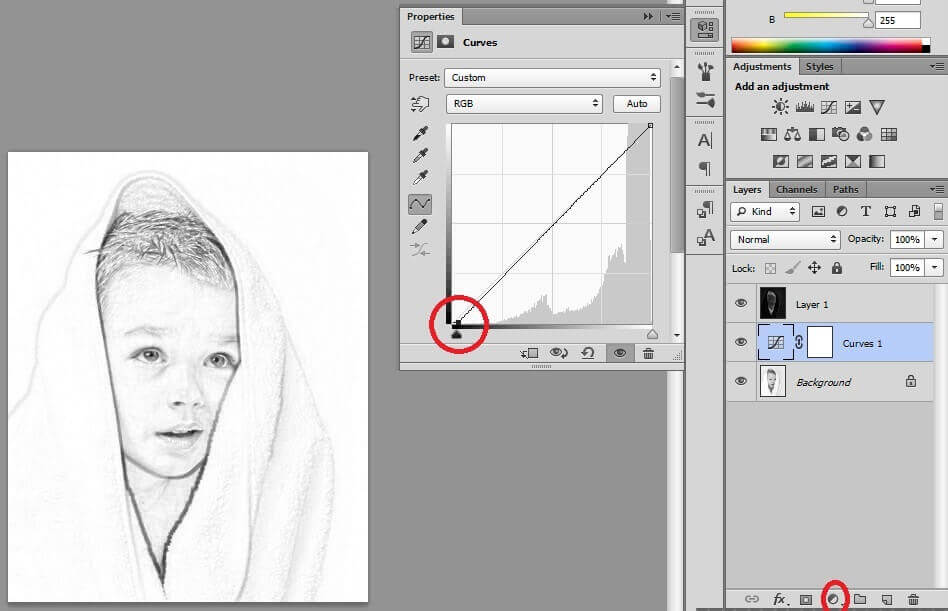Open the Preset dropdown set to Custom
The height and width of the screenshot is (611, 948).
[x=552, y=77]
